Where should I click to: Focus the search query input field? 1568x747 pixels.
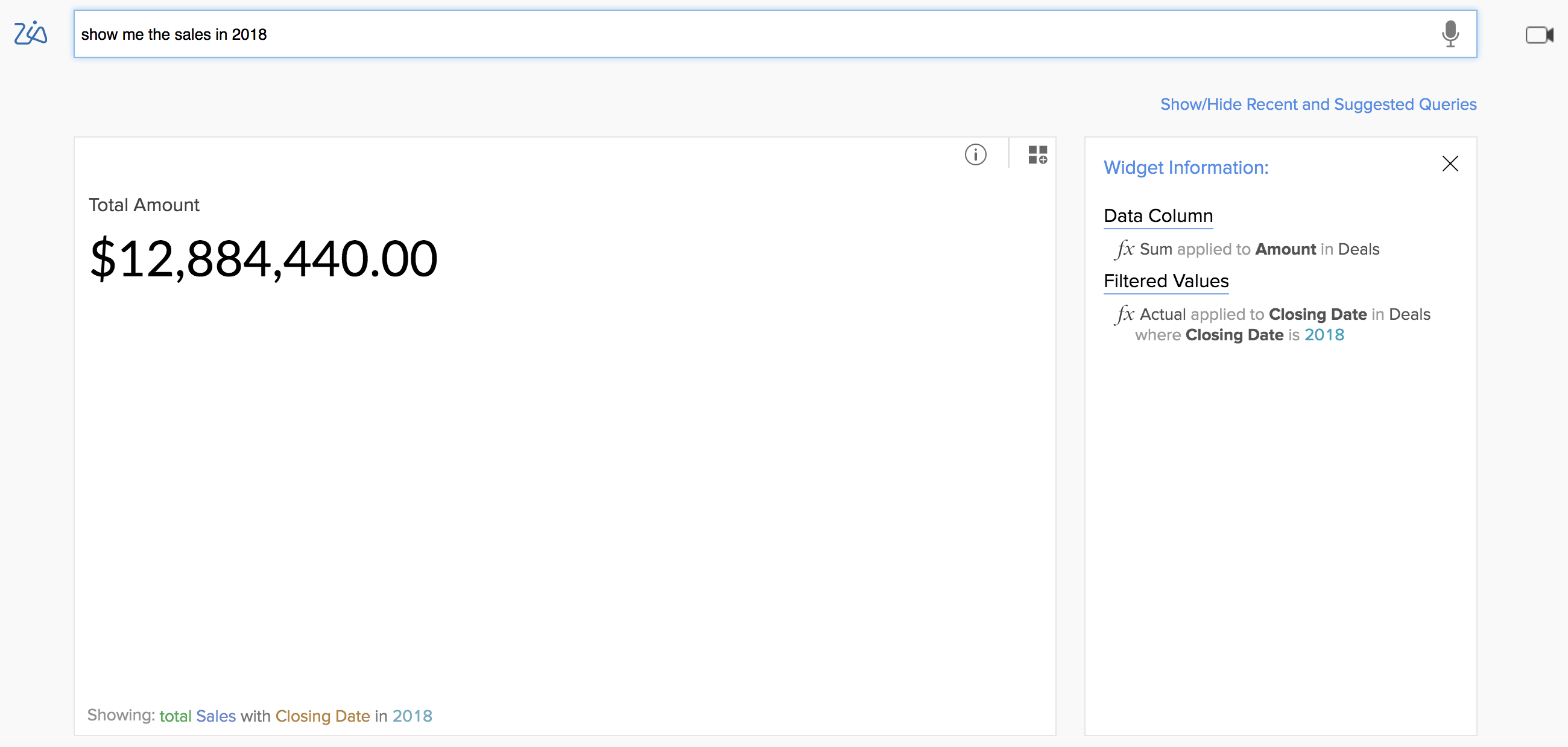tap(730, 34)
